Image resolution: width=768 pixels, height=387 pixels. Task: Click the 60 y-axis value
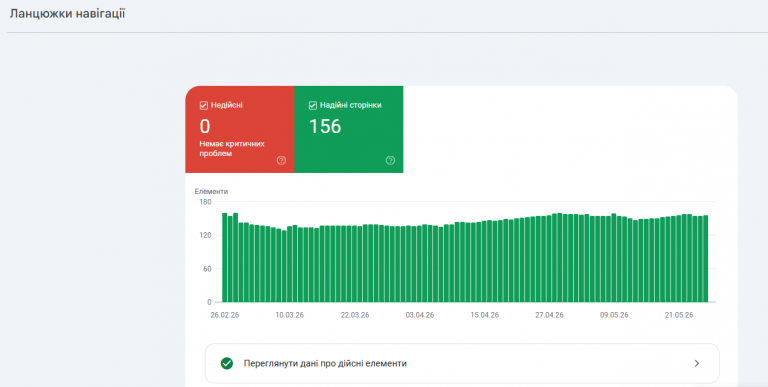(208, 268)
